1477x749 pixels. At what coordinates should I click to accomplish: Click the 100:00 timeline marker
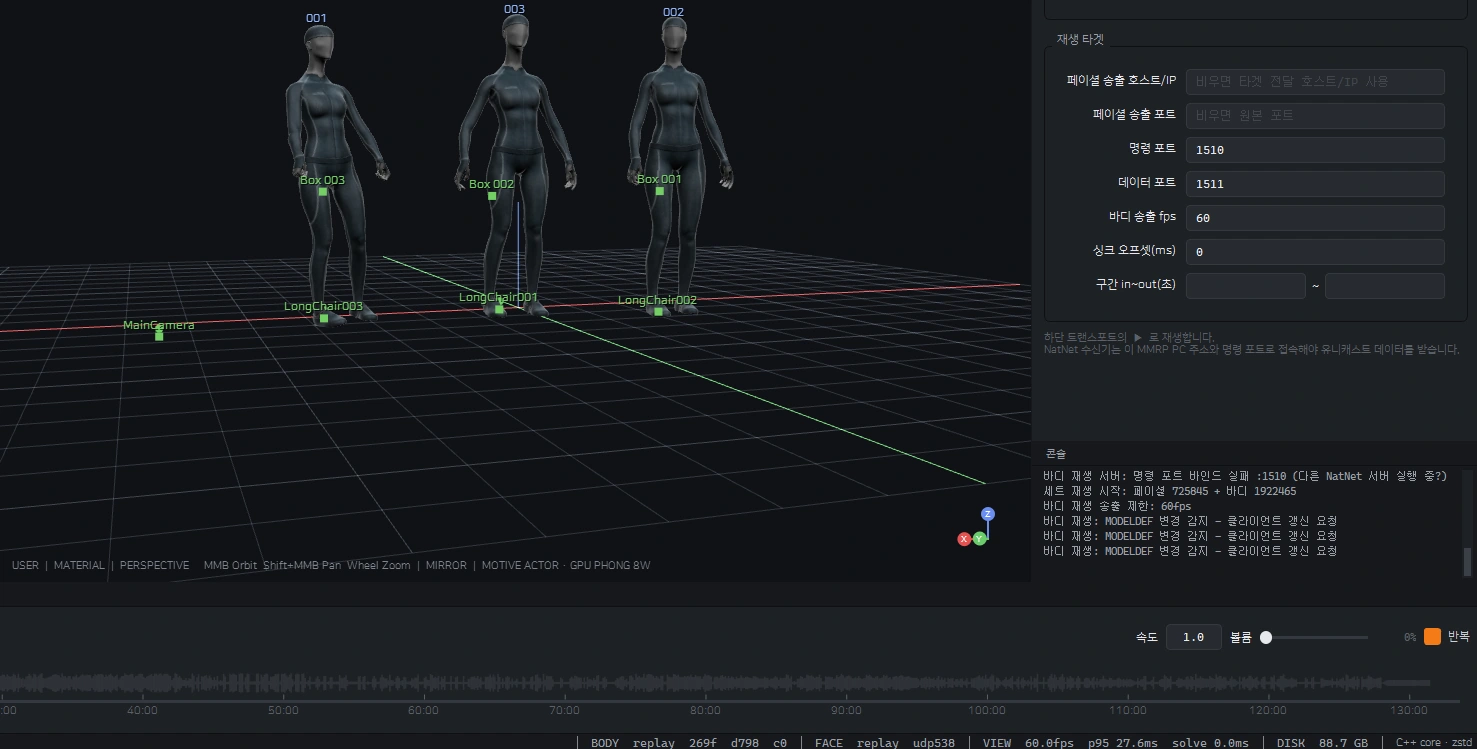tap(987, 710)
